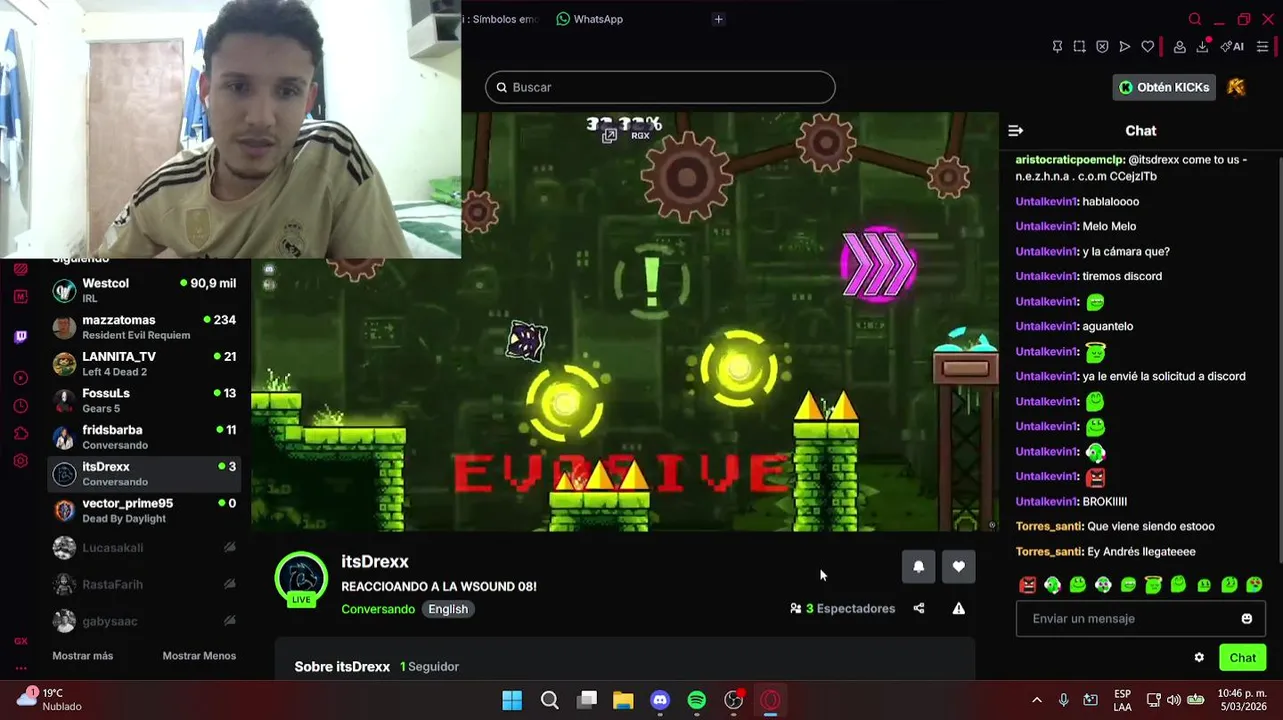
Task: Share the itsDrexx stream
Action: click(919, 608)
